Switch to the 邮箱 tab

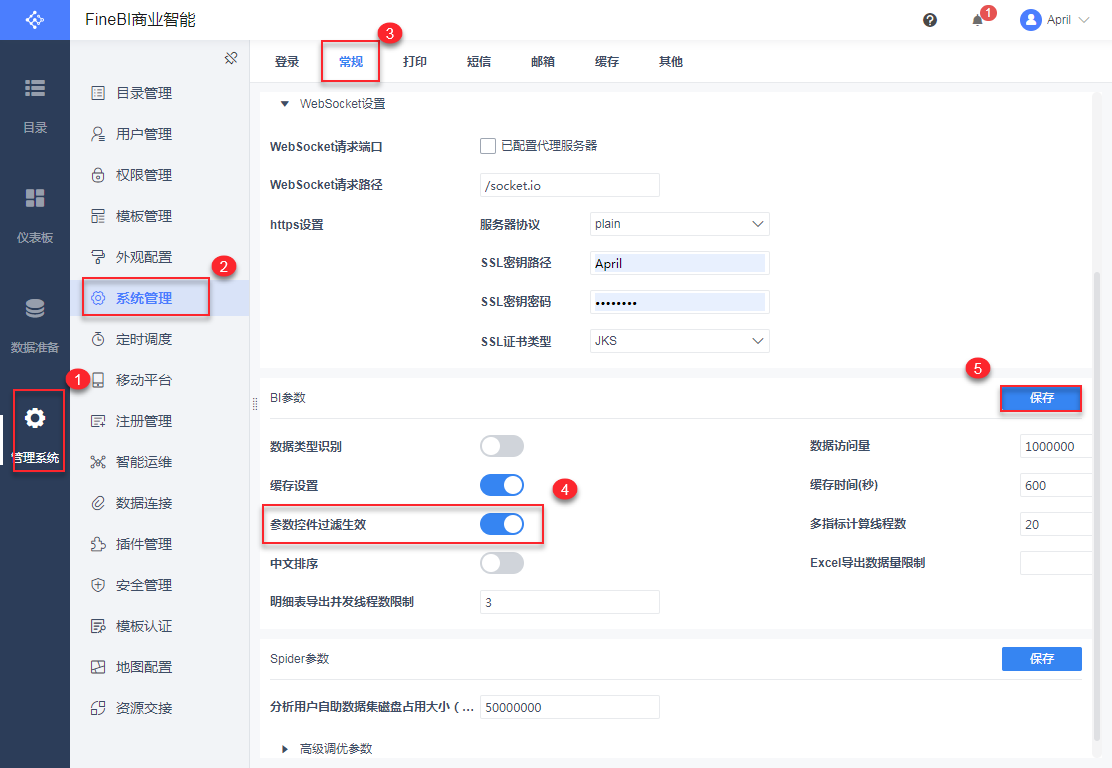(543, 62)
